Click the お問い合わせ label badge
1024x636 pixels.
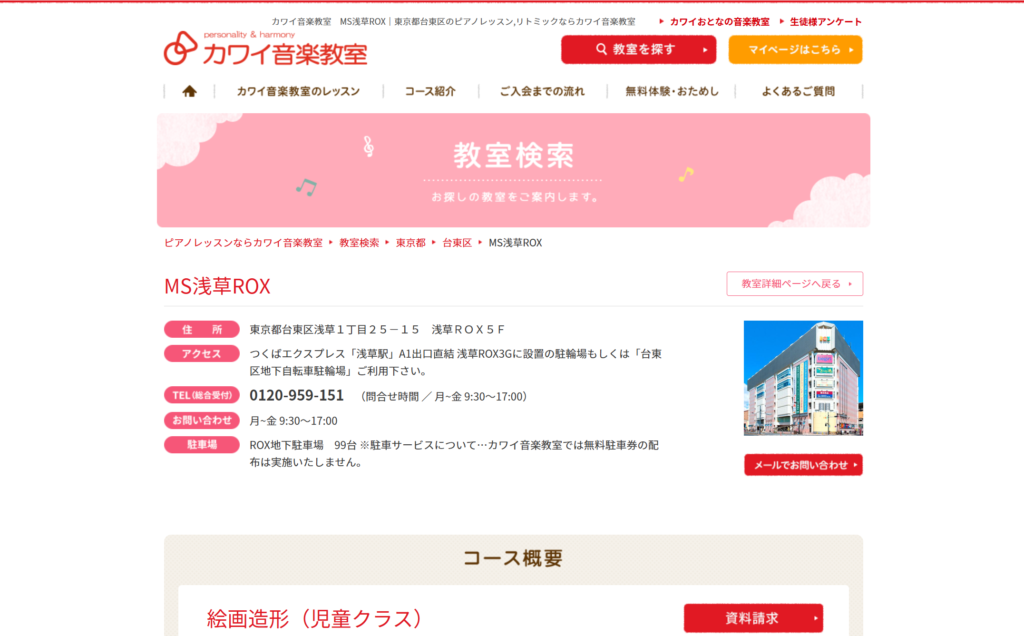click(202, 421)
